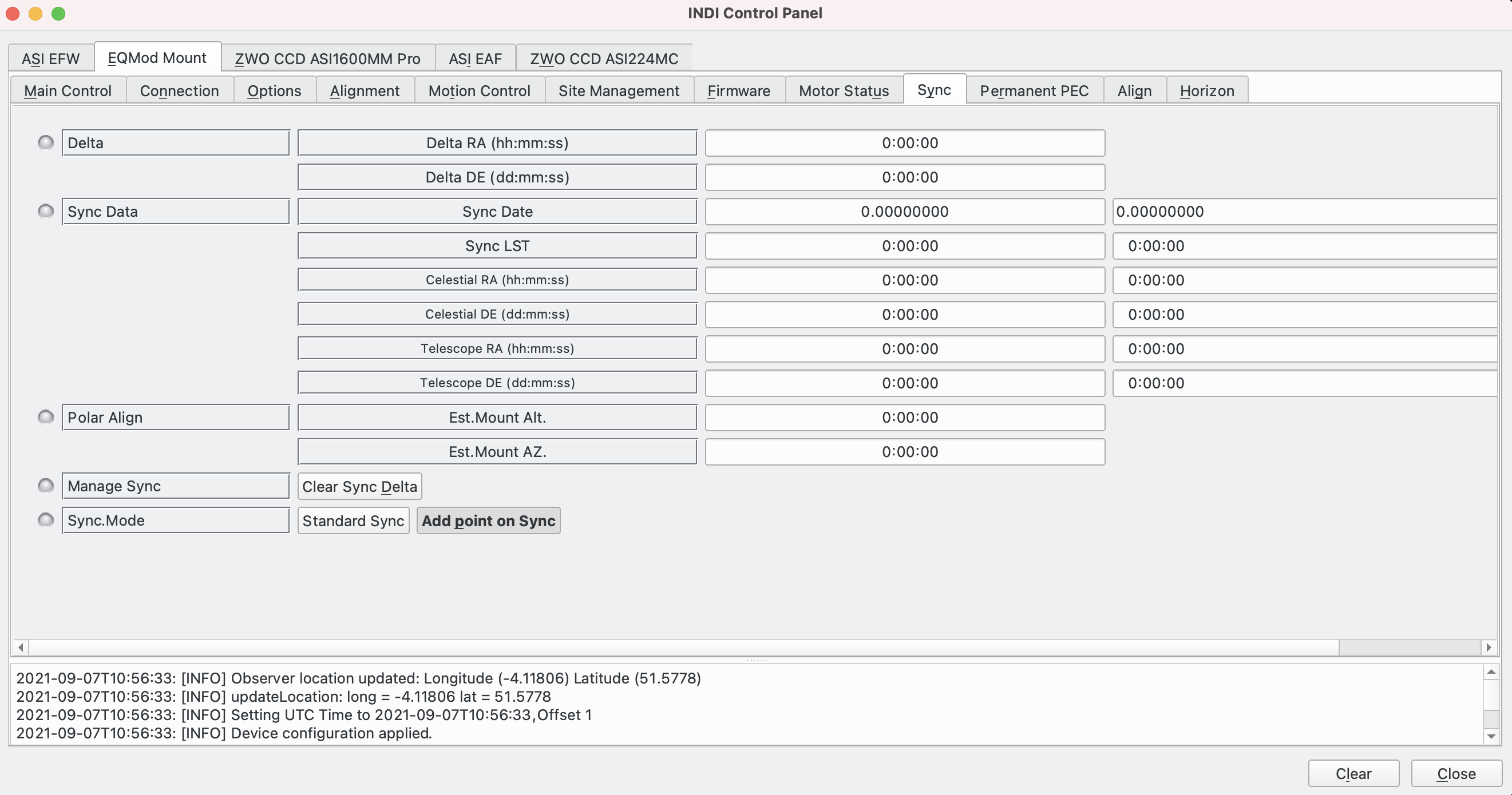The height and width of the screenshot is (795, 1512).
Task: Click the Est.Mount Alt. label
Action: click(x=497, y=417)
